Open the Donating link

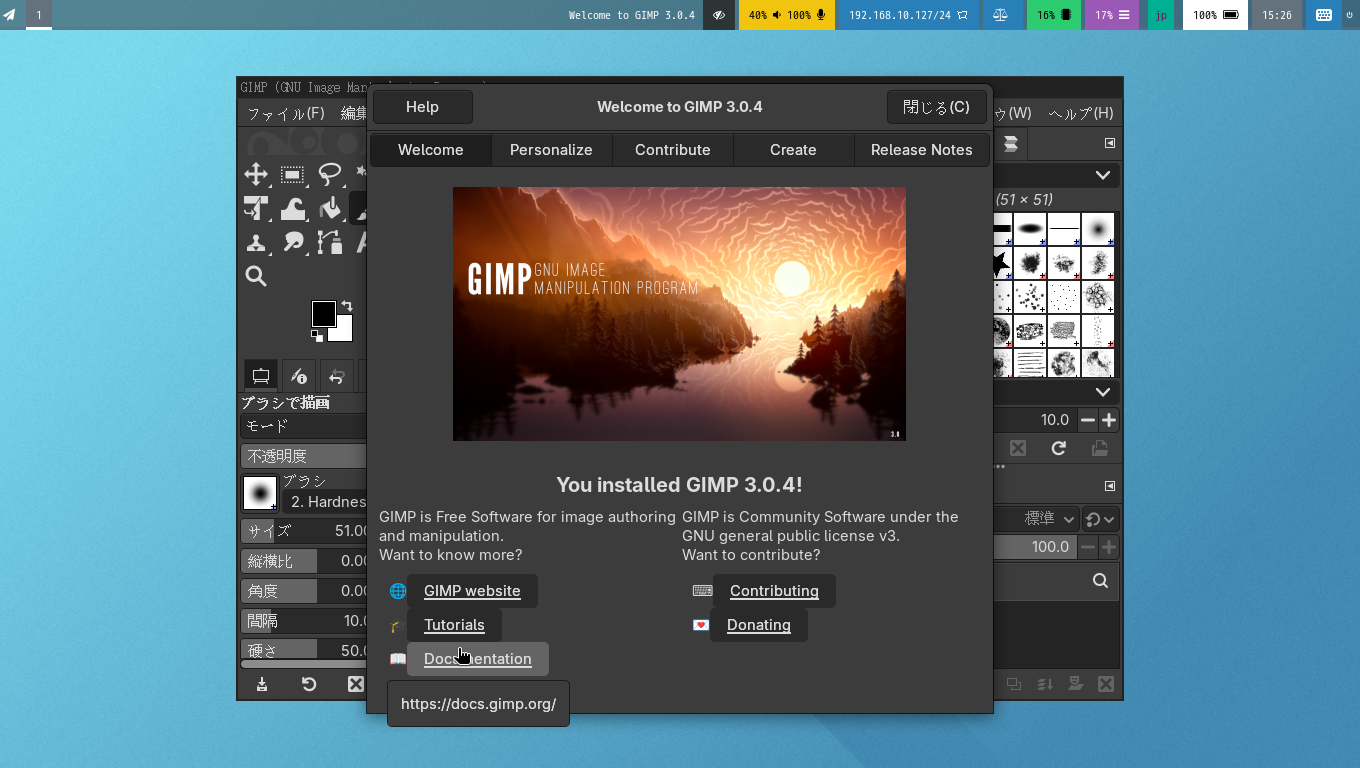[758, 625]
